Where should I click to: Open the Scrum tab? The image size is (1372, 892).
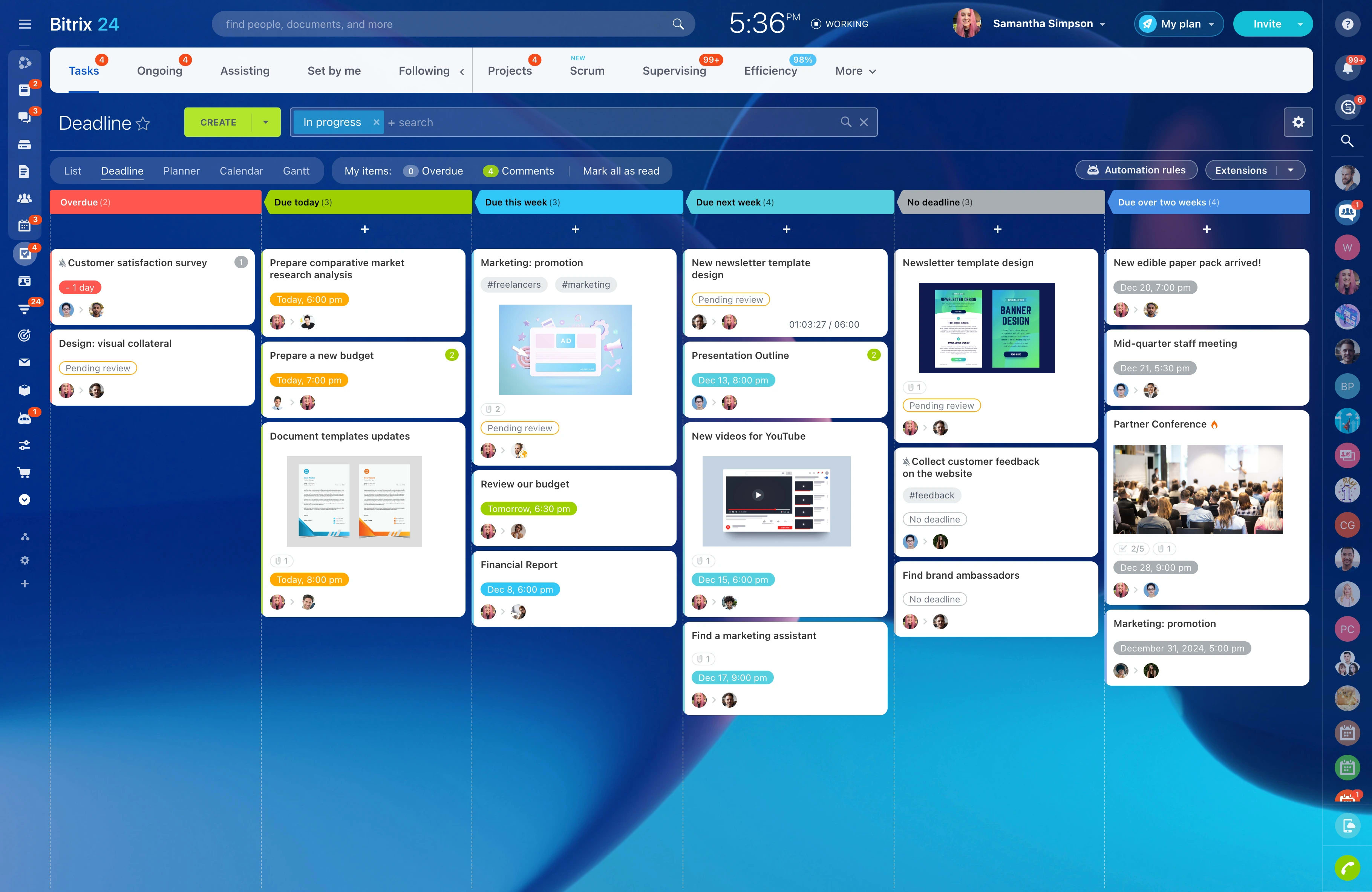587,71
